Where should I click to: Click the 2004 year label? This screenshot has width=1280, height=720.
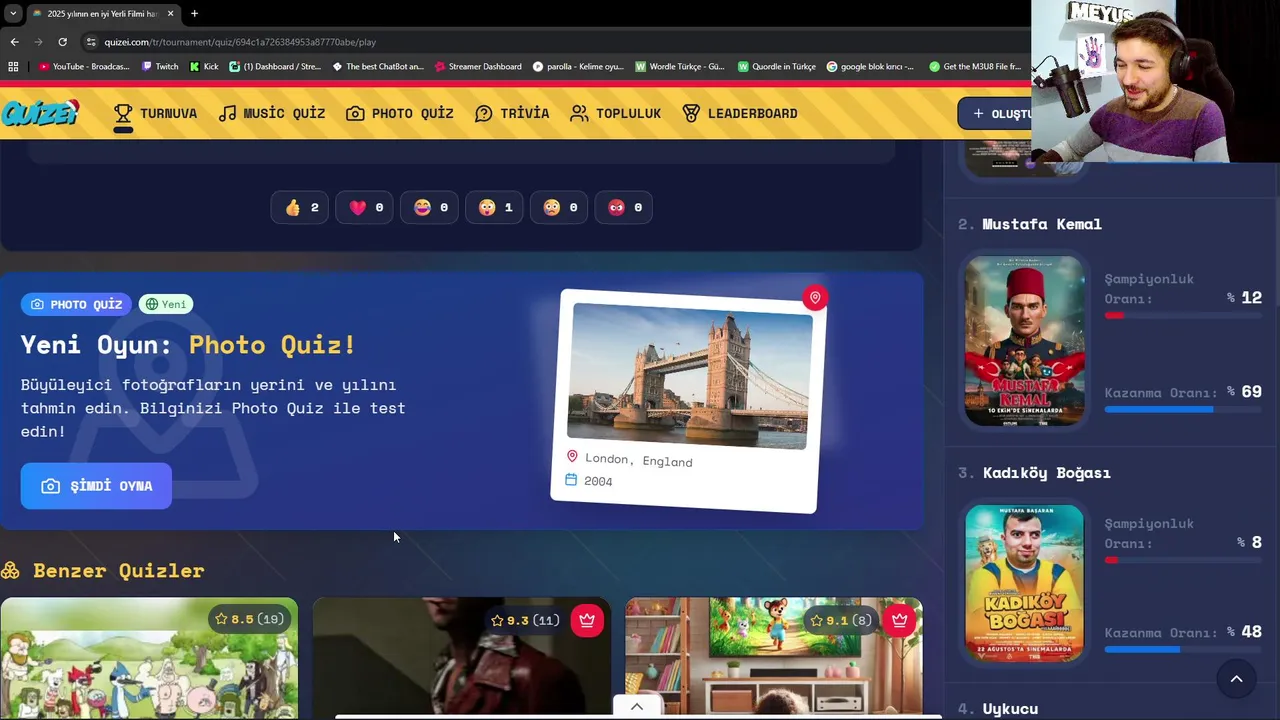[598, 481]
